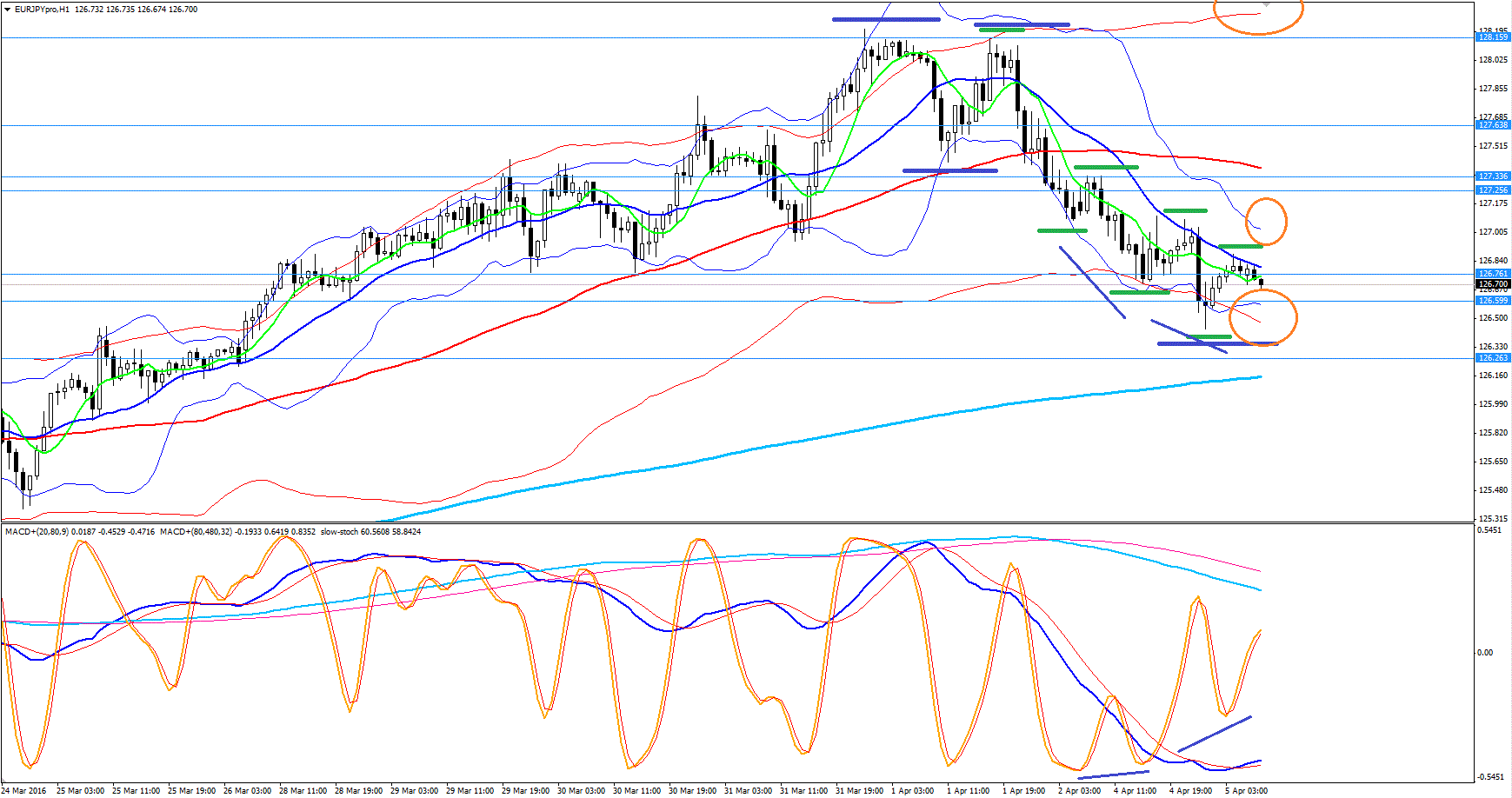
Task: Select the 126.599 horizontal line label
Action: click(x=1493, y=301)
